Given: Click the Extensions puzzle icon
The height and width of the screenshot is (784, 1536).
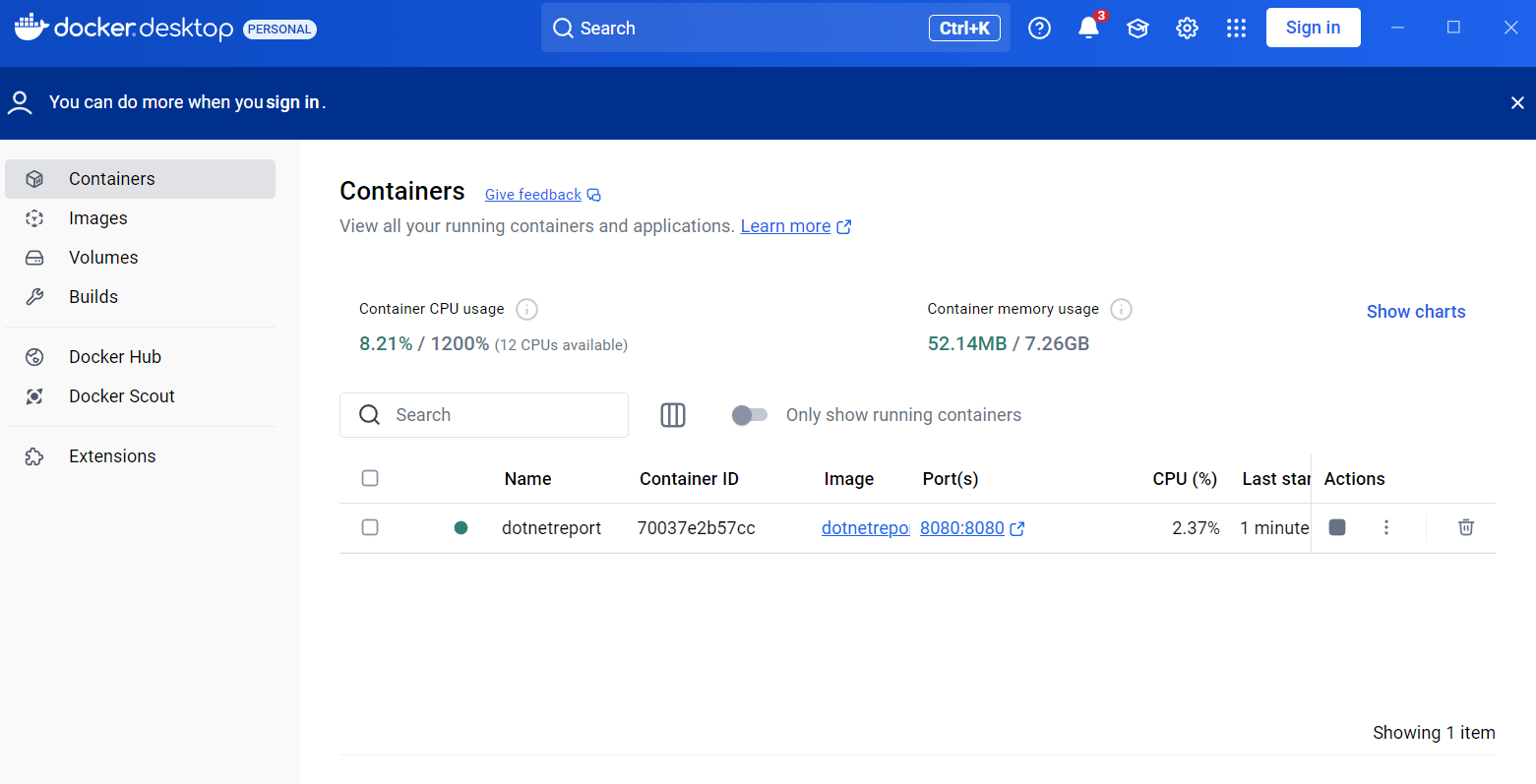Looking at the screenshot, I should 34,456.
